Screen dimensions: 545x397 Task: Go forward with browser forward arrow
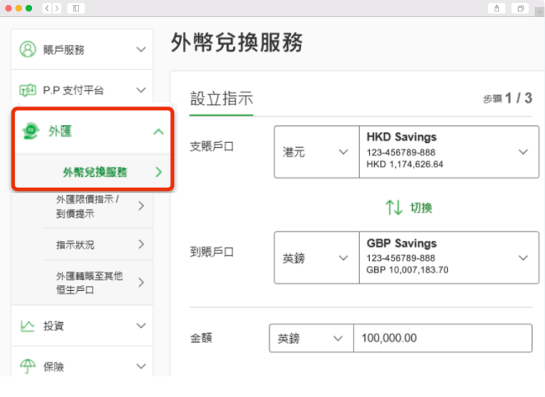[57, 8]
